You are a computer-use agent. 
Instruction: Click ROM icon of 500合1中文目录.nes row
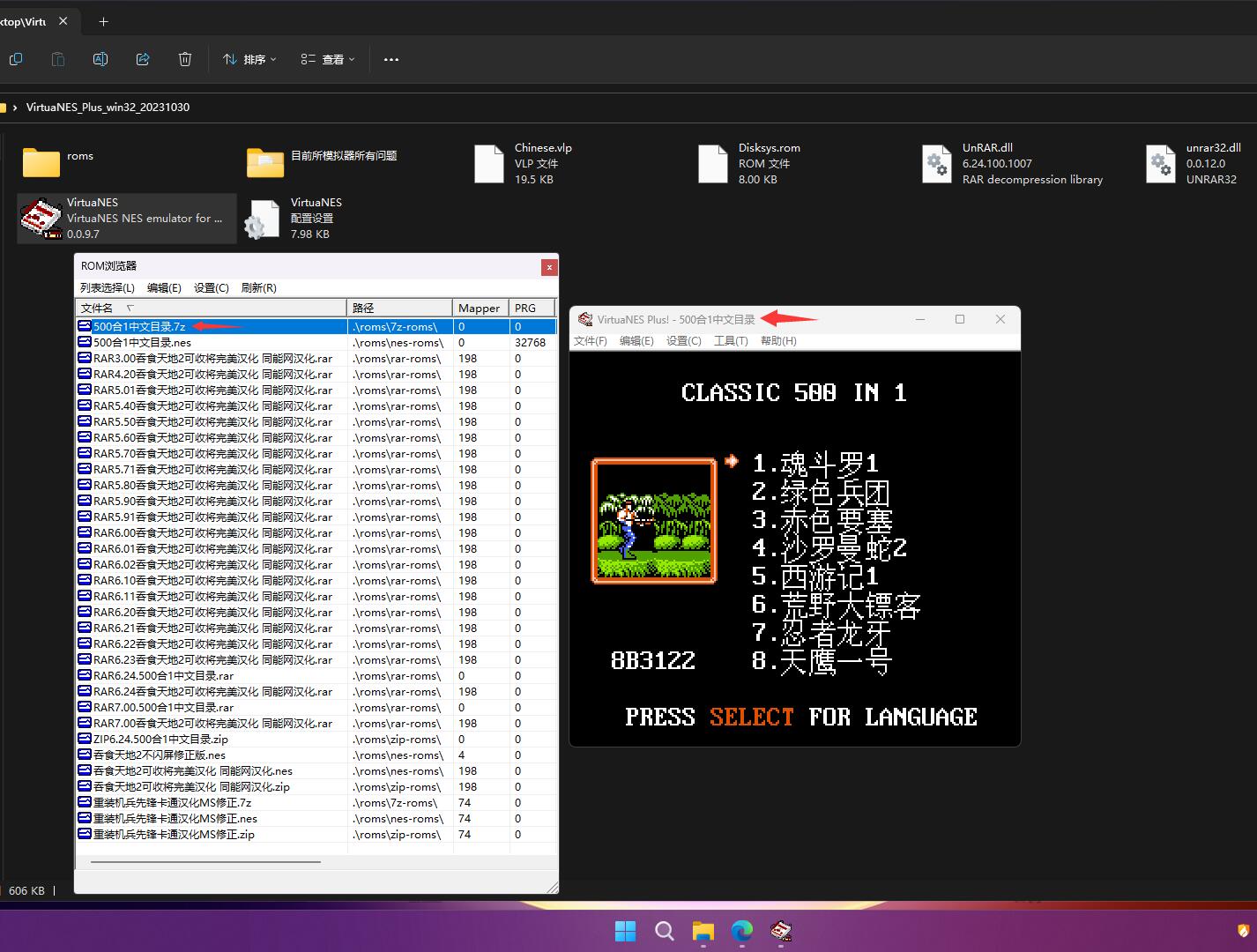tap(85, 342)
